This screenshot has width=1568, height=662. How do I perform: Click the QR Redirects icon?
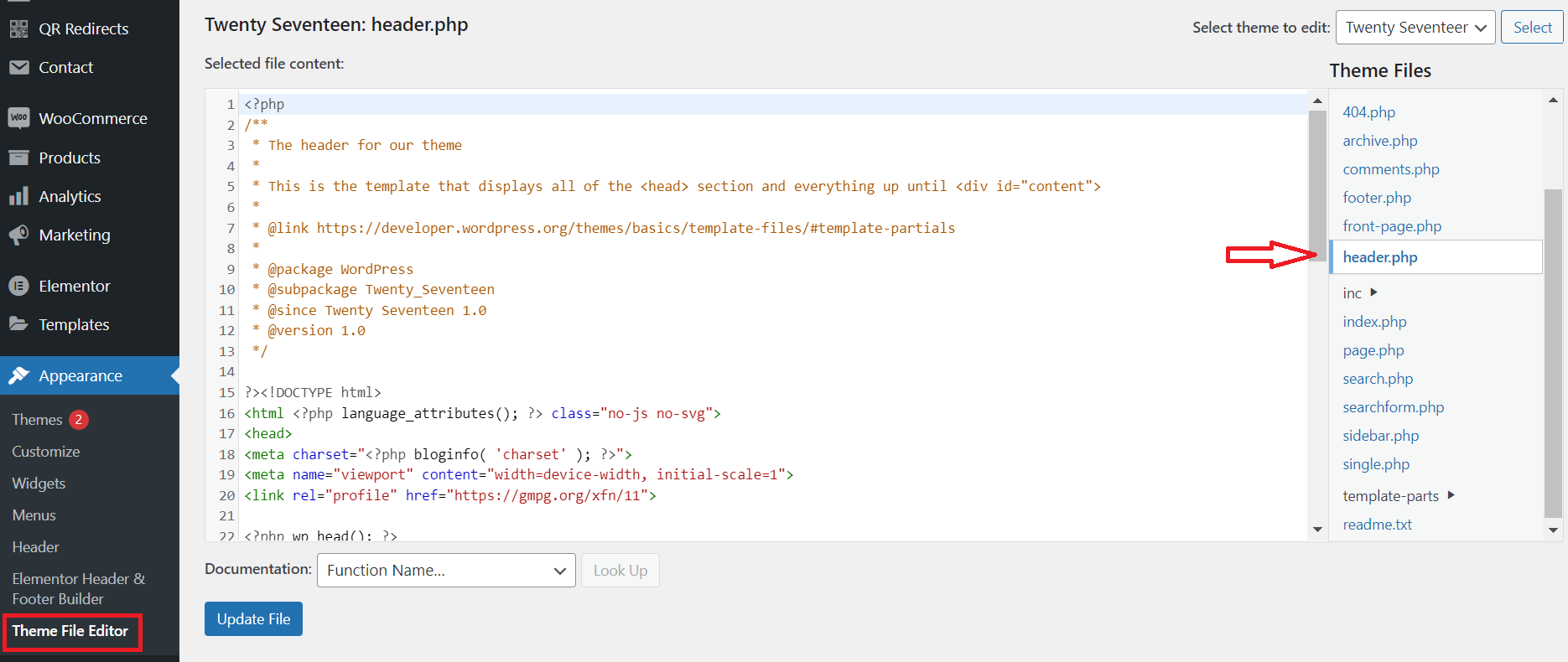point(18,28)
